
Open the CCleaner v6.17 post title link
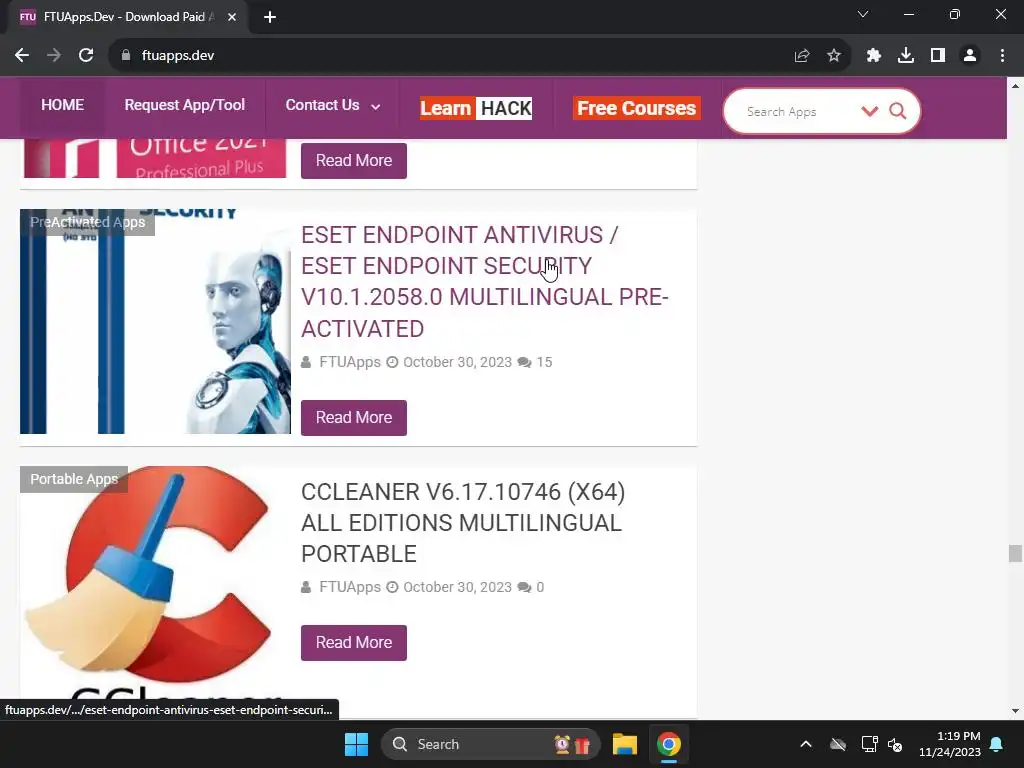[x=462, y=522]
